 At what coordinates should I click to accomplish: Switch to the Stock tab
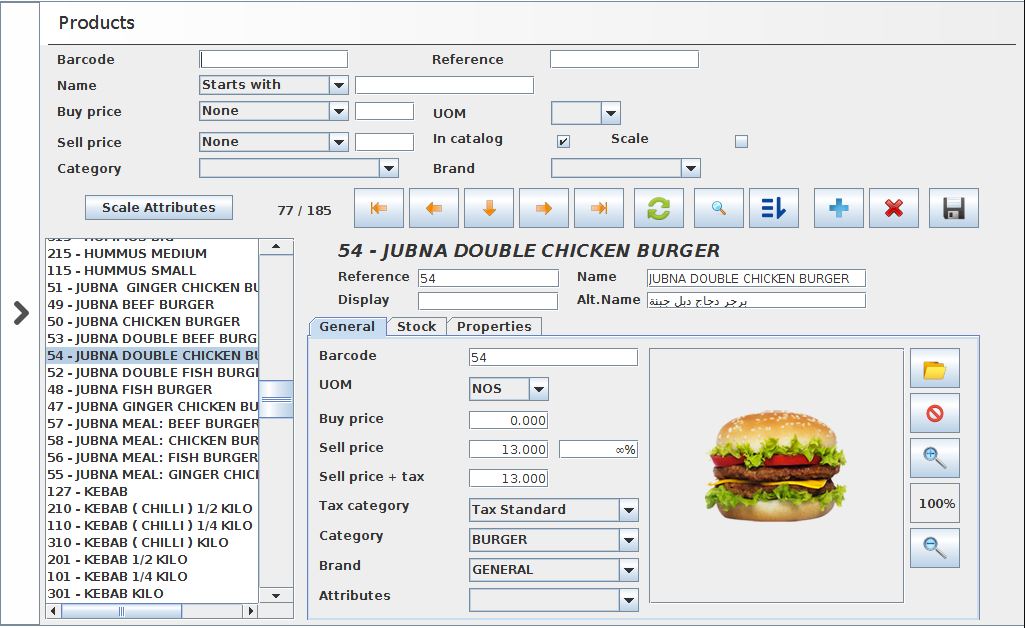[416, 326]
